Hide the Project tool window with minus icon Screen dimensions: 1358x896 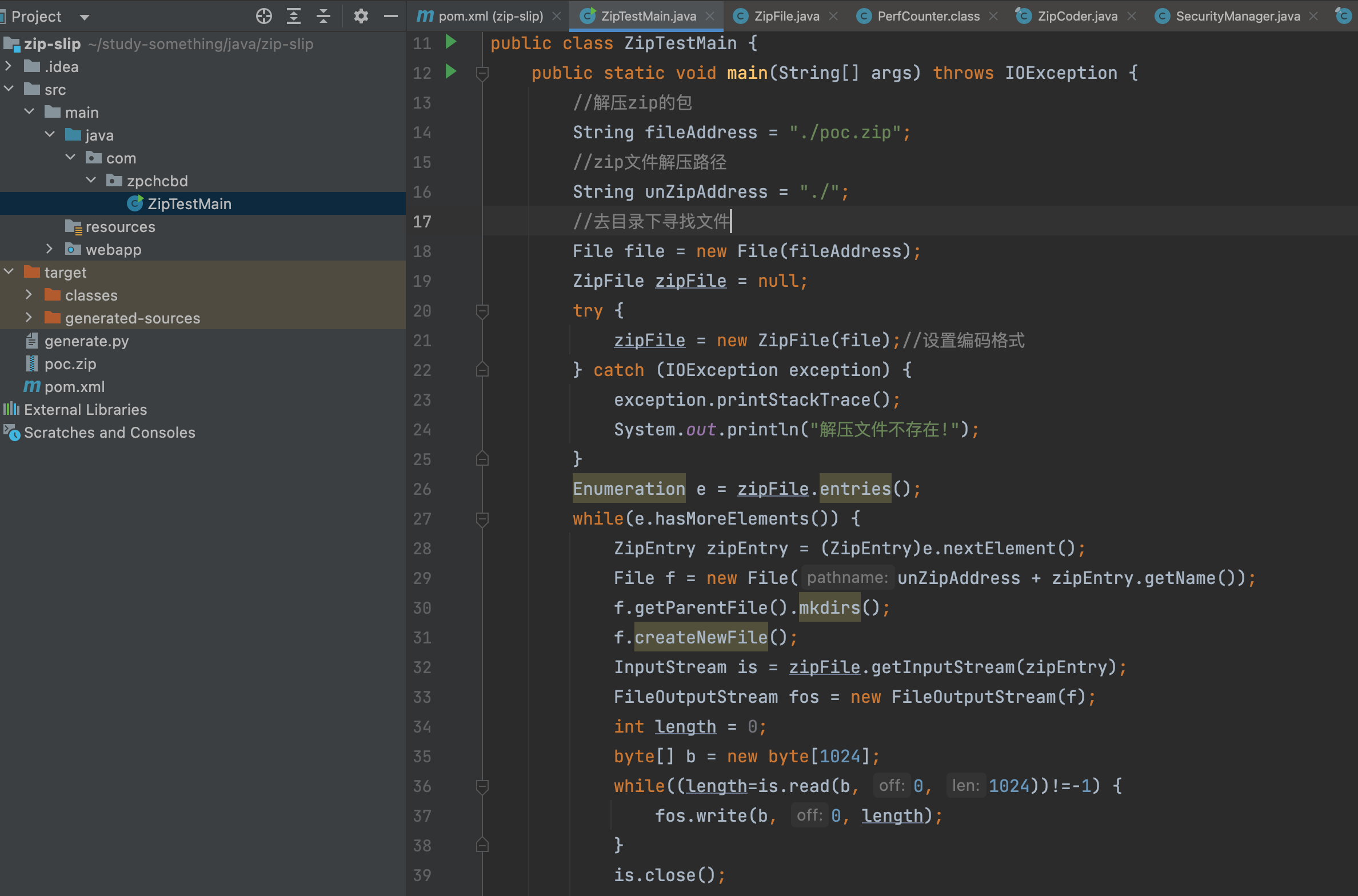click(x=391, y=16)
